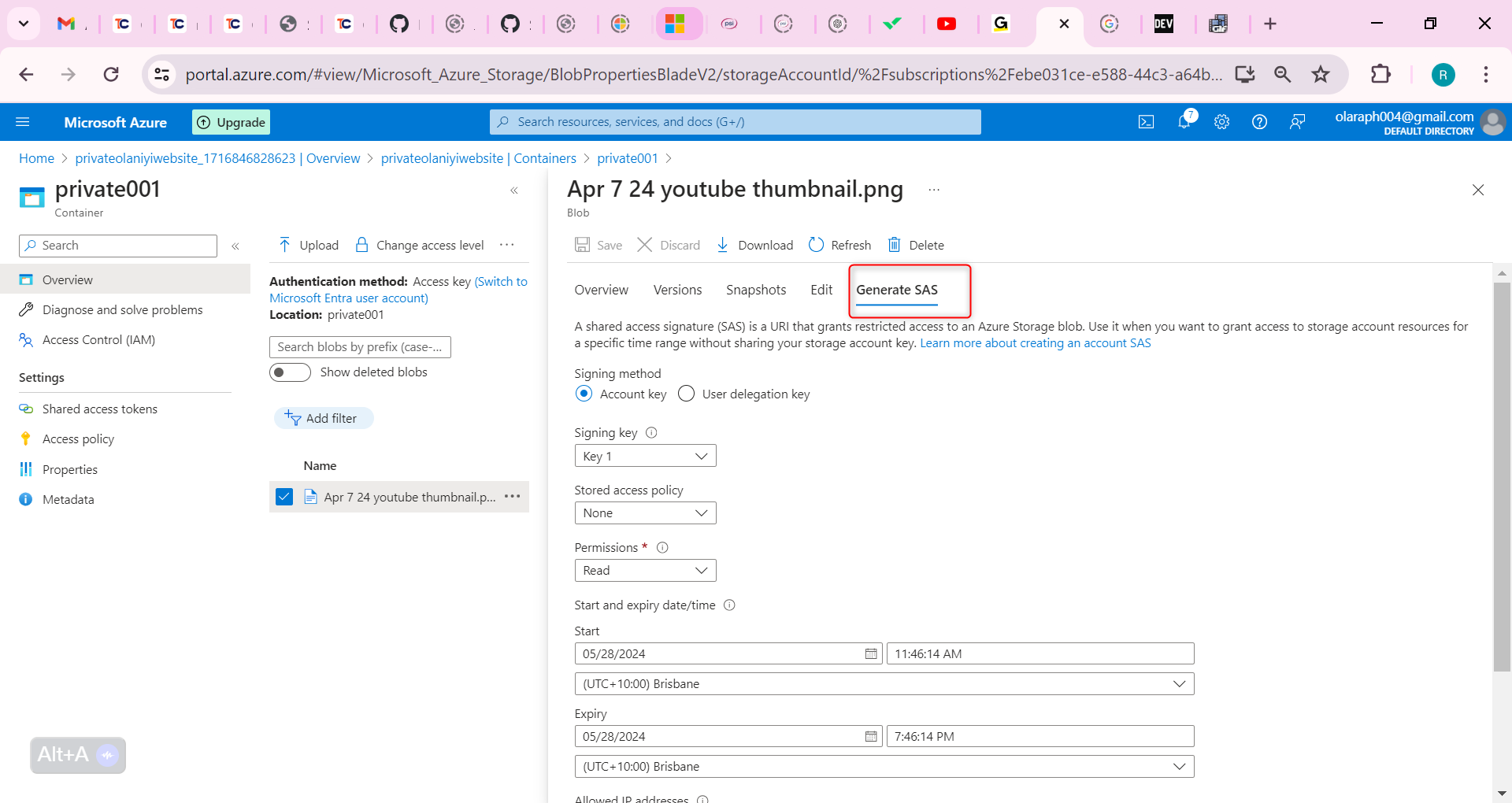Image resolution: width=1512 pixels, height=803 pixels.
Task: Refresh the blob view
Action: coord(839,245)
